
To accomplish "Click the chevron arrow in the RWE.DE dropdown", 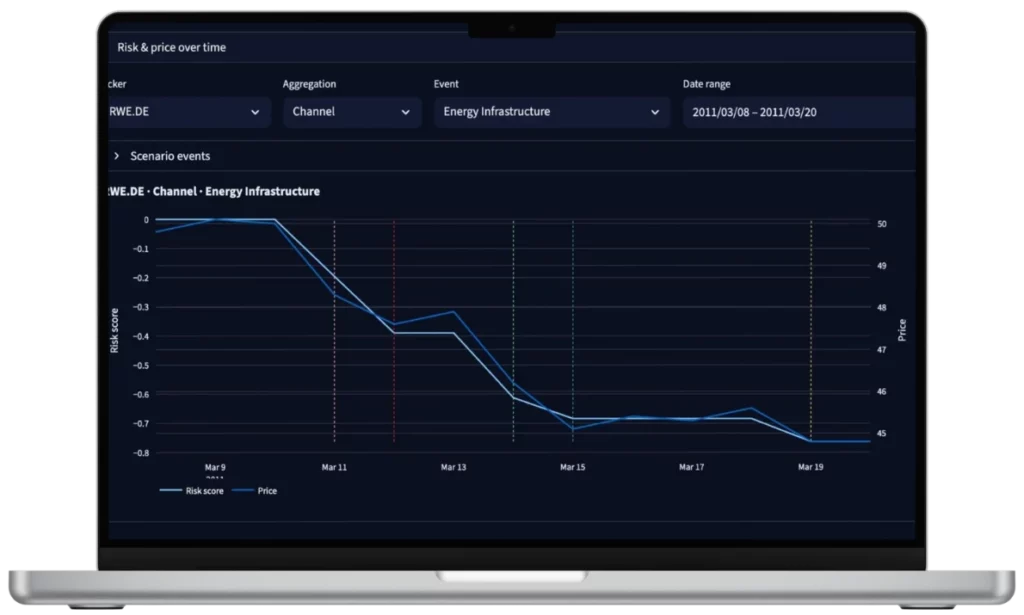I will pos(255,112).
